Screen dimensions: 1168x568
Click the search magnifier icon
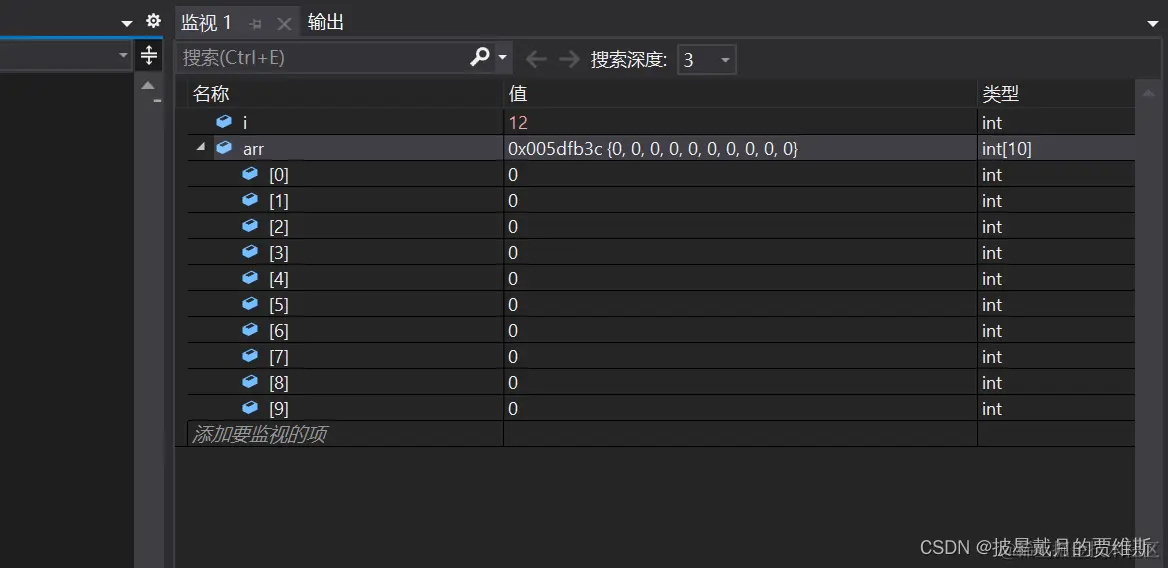480,57
